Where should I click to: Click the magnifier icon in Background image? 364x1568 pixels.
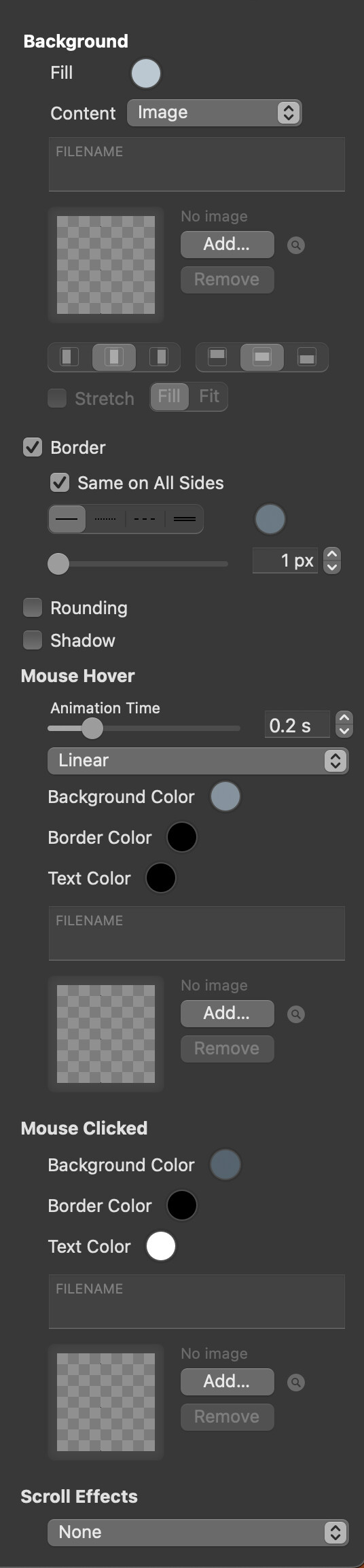[296, 245]
